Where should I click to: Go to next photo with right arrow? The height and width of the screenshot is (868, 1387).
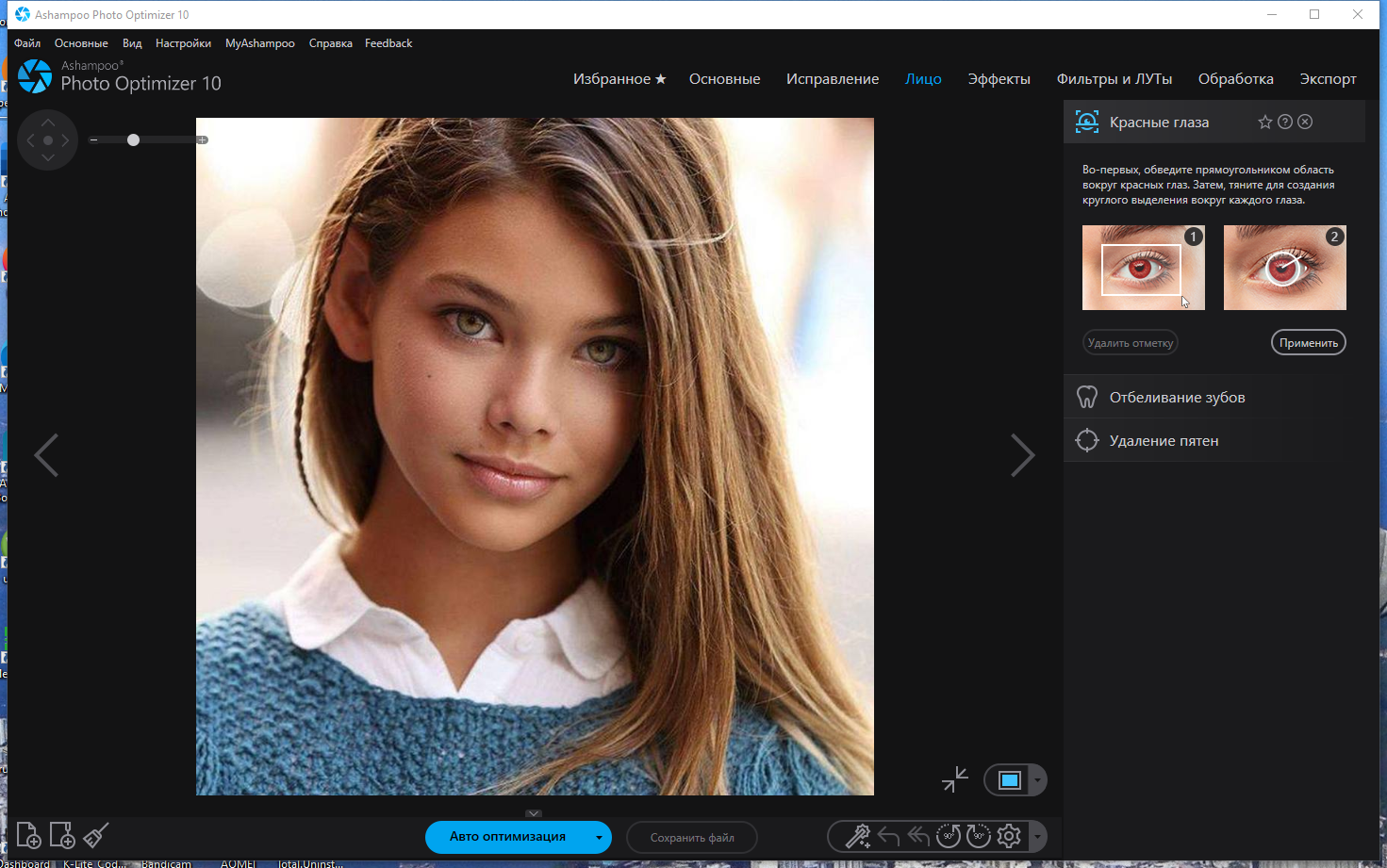[1023, 455]
